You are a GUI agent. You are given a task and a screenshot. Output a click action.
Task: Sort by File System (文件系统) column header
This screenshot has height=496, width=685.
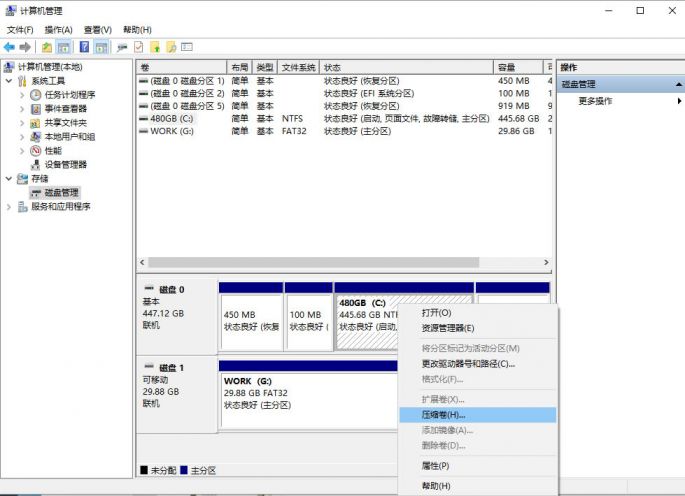[298, 67]
